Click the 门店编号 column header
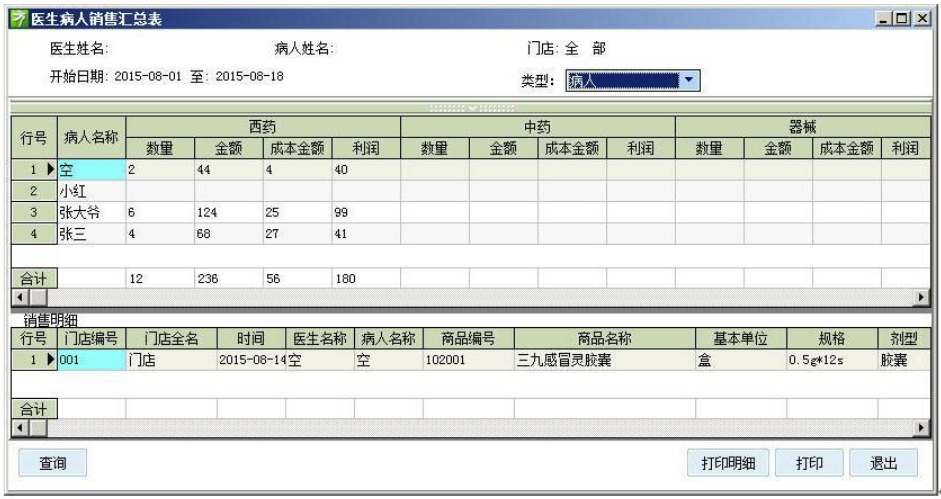Viewport: 941px width, 499px height. 92,339
